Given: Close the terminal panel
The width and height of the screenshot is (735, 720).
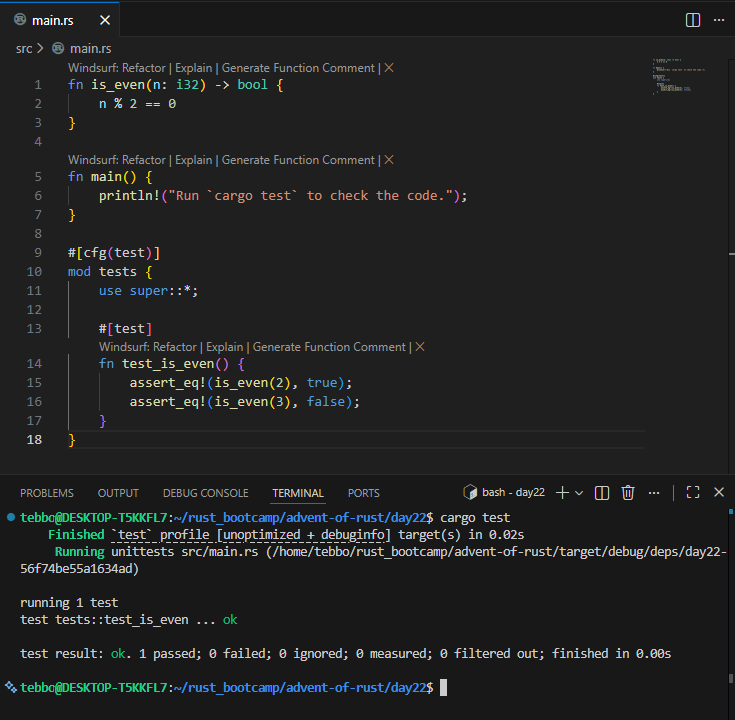Looking at the screenshot, I should click(x=719, y=492).
